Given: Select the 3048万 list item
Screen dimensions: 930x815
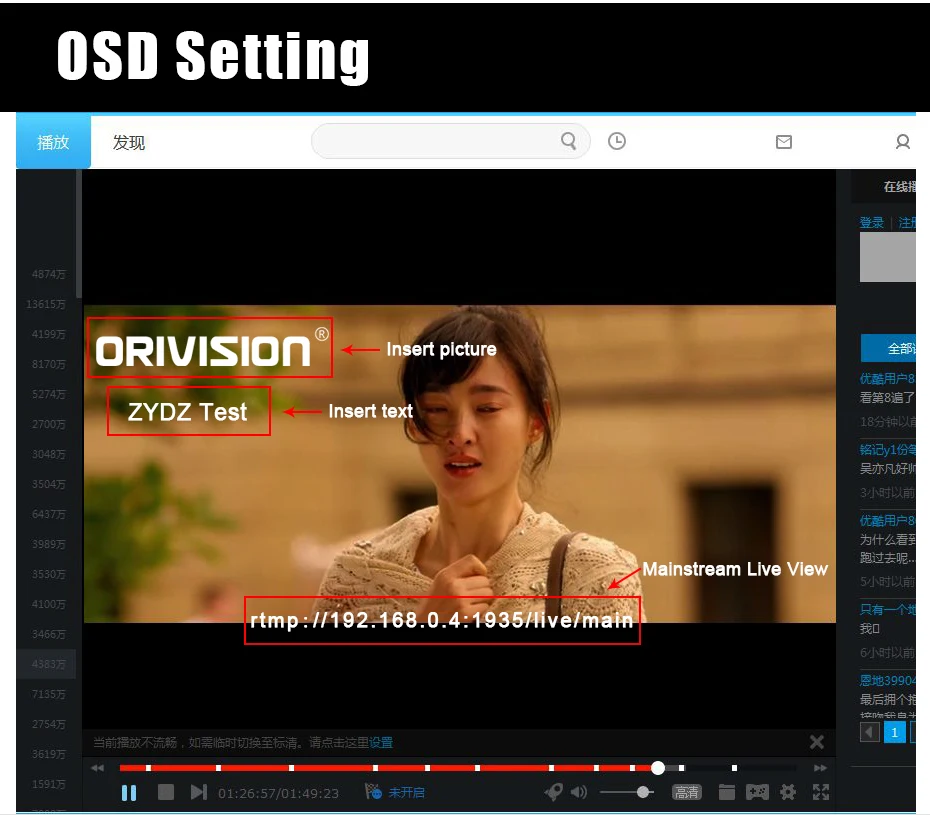Looking at the screenshot, I should point(49,454).
